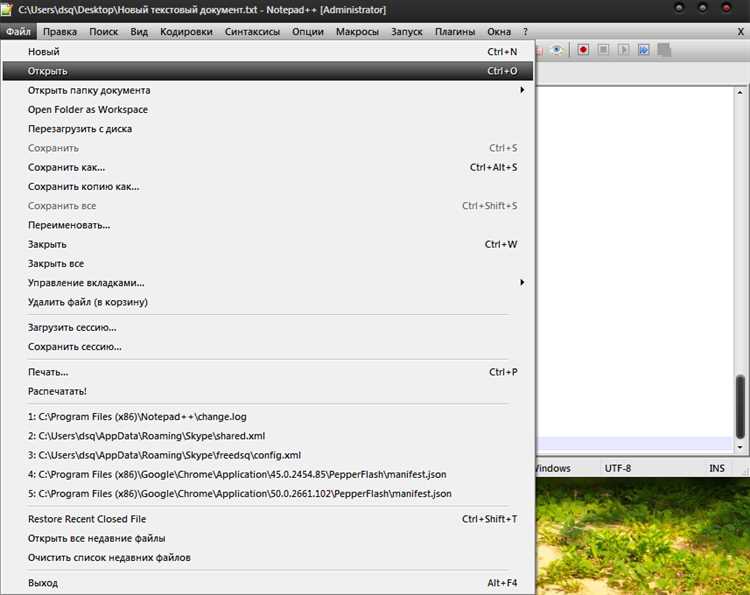750x595 pixels.
Task: Open the Поиск menu
Action: pyautogui.click(x=103, y=32)
